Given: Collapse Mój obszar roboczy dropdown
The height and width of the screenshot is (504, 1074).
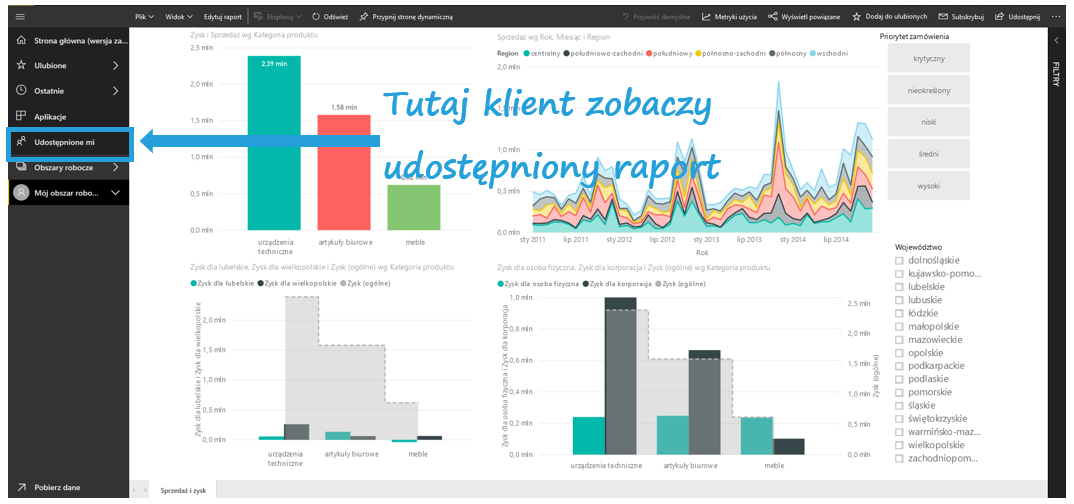Looking at the screenshot, I should coord(115,193).
